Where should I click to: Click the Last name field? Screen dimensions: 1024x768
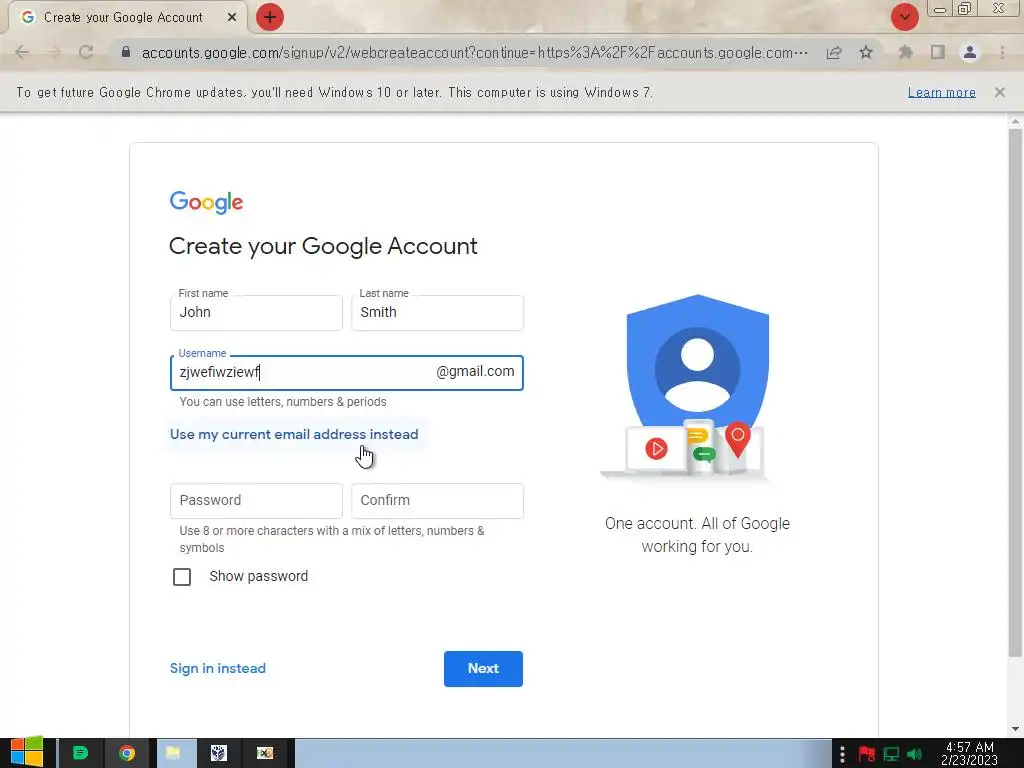pyautogui.click(x=438, y=313)
